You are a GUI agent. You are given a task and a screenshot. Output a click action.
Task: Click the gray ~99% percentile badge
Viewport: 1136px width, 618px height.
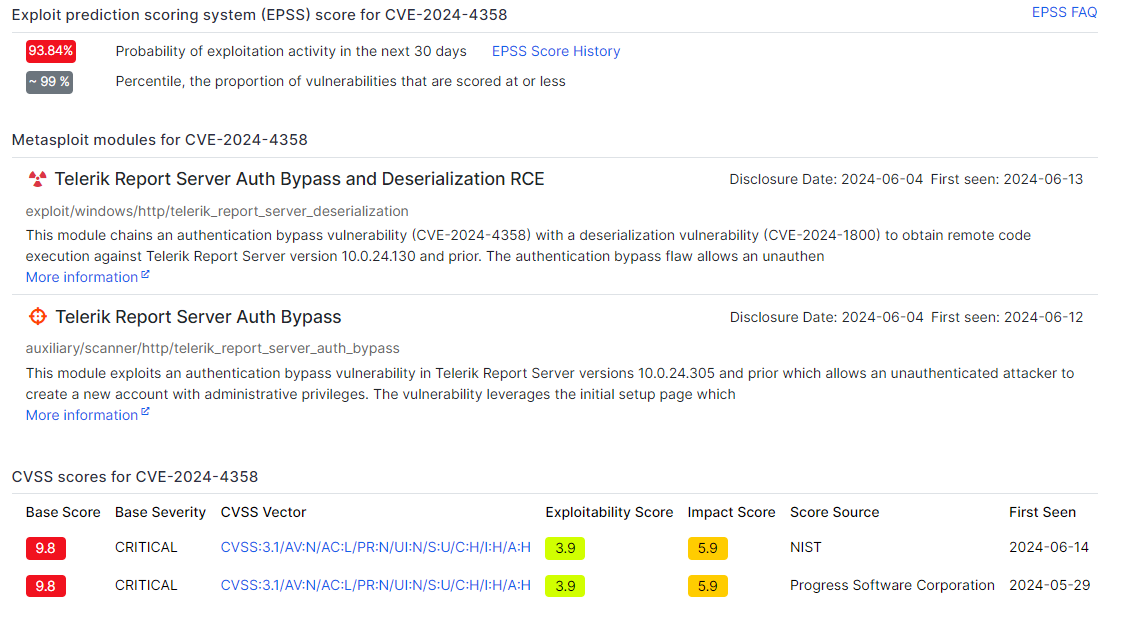(x=49, y=82)
